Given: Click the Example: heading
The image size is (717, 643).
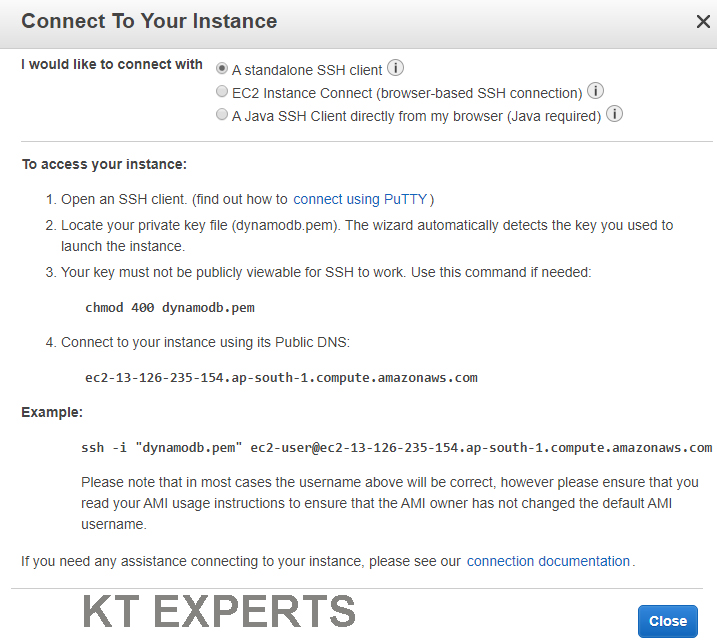Looking at the screenshot, I should click(x=52, y=412).
